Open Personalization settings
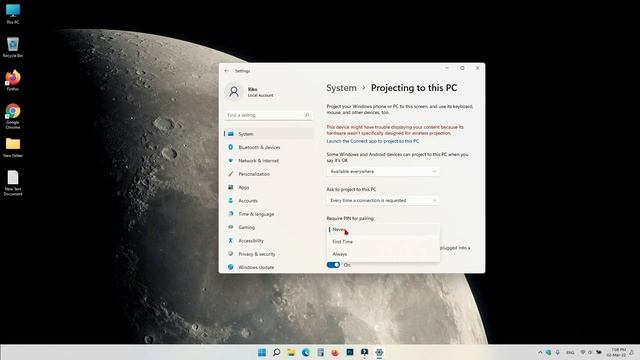The width and height of the screenshot is (640, 360). pos(268,174)
